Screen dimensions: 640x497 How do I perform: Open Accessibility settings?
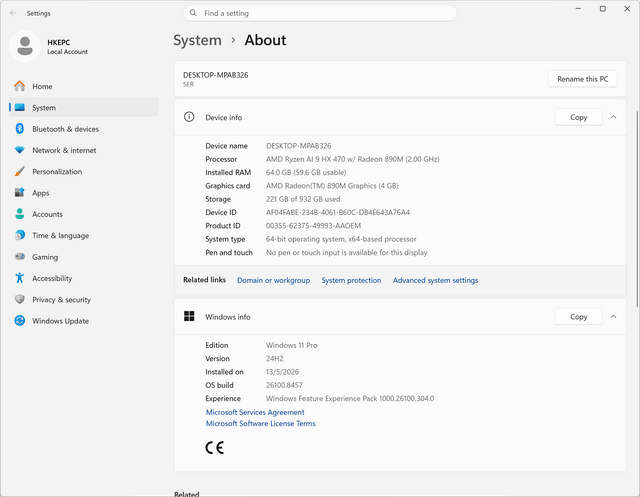84,278
